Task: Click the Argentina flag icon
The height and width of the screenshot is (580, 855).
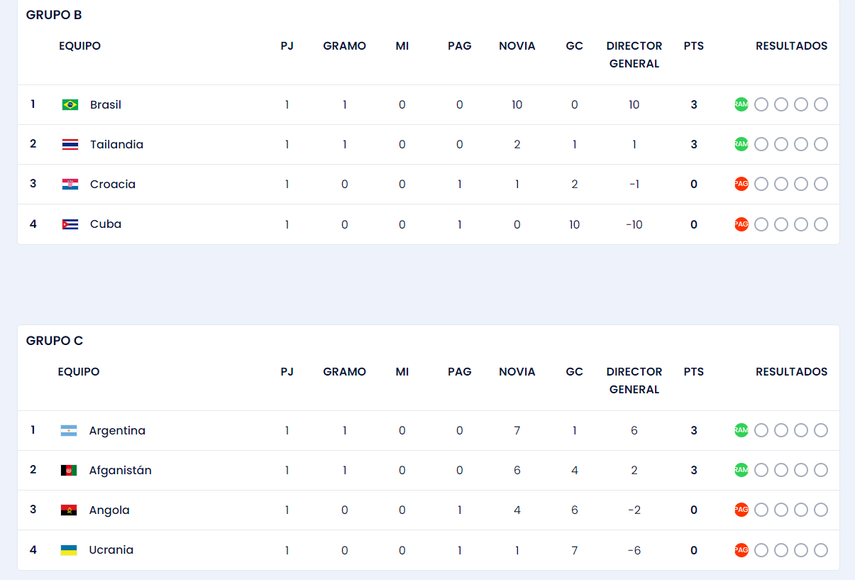Action: tap(69, 431)
